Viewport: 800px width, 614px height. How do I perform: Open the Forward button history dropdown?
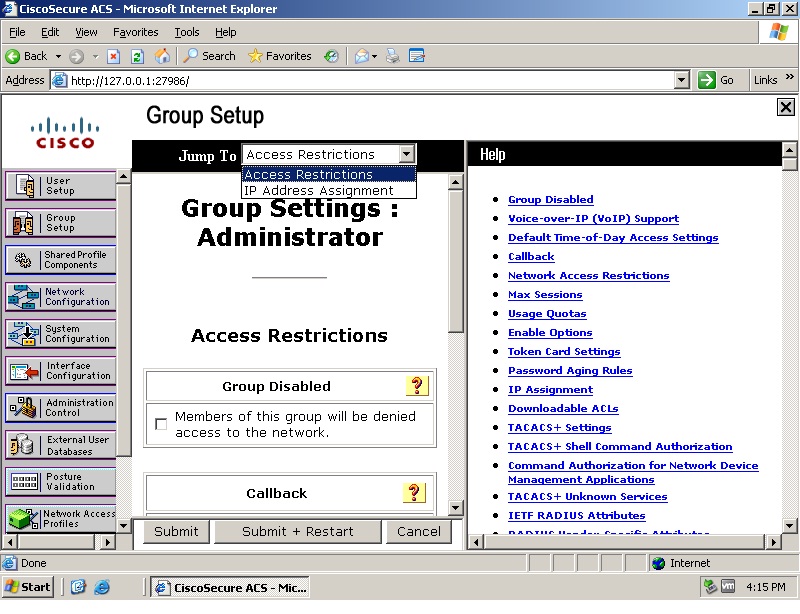[x=95, y=56]
